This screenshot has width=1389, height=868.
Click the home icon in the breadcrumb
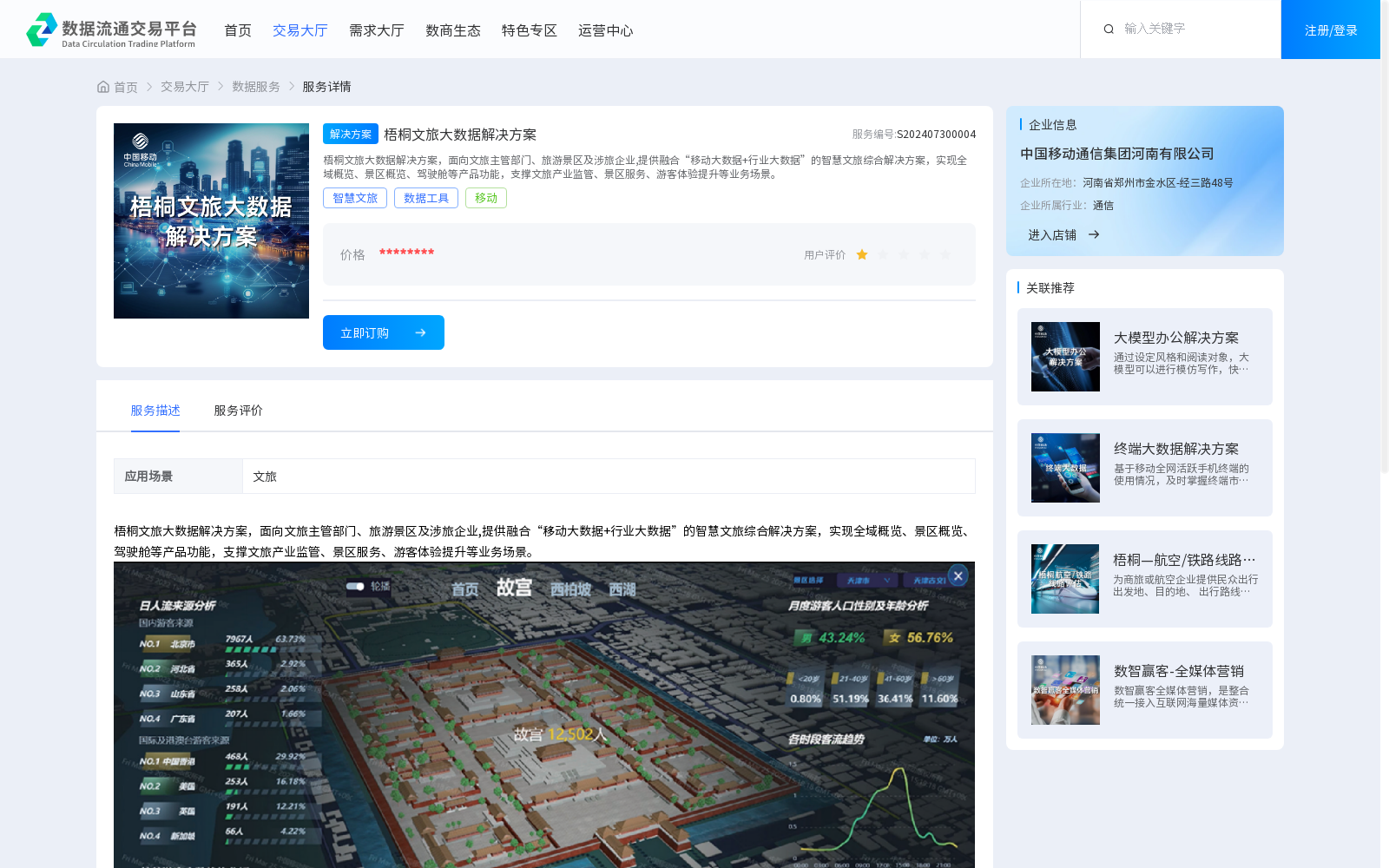(103, 87)
